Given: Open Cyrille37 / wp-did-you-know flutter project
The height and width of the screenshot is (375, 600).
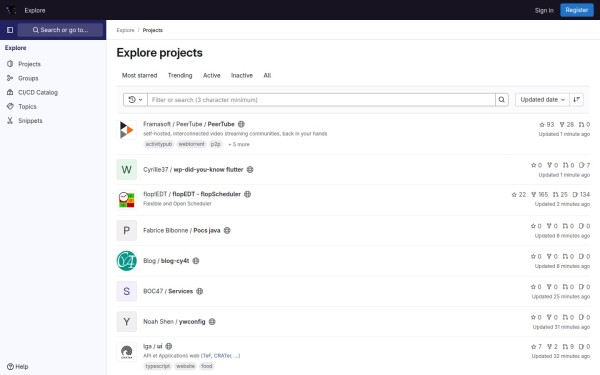Looking at the screenshot, I should pyautogui.click(x=193, y=170).
